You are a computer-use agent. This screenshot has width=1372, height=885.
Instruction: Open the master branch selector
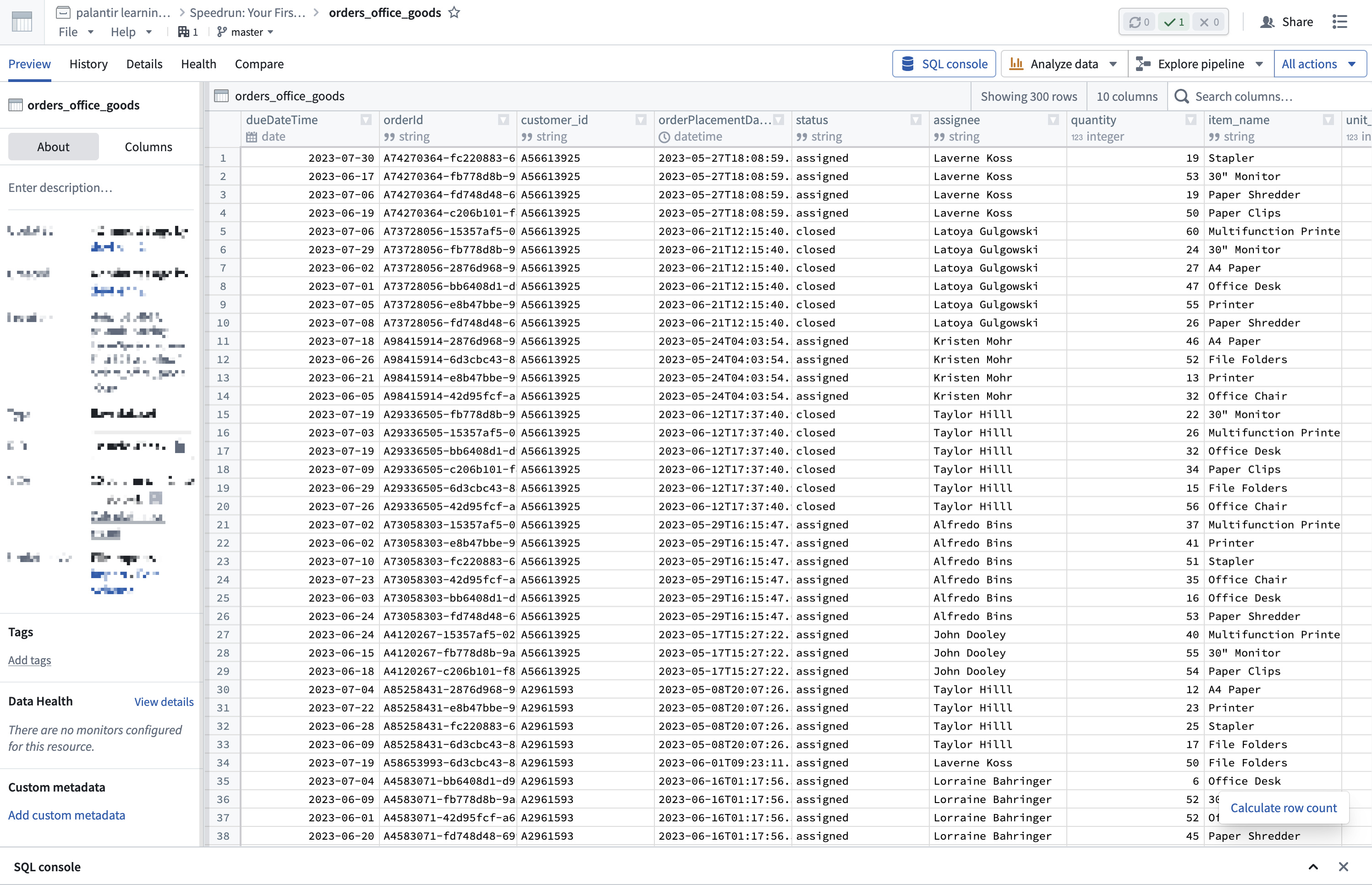click(246, 32)
